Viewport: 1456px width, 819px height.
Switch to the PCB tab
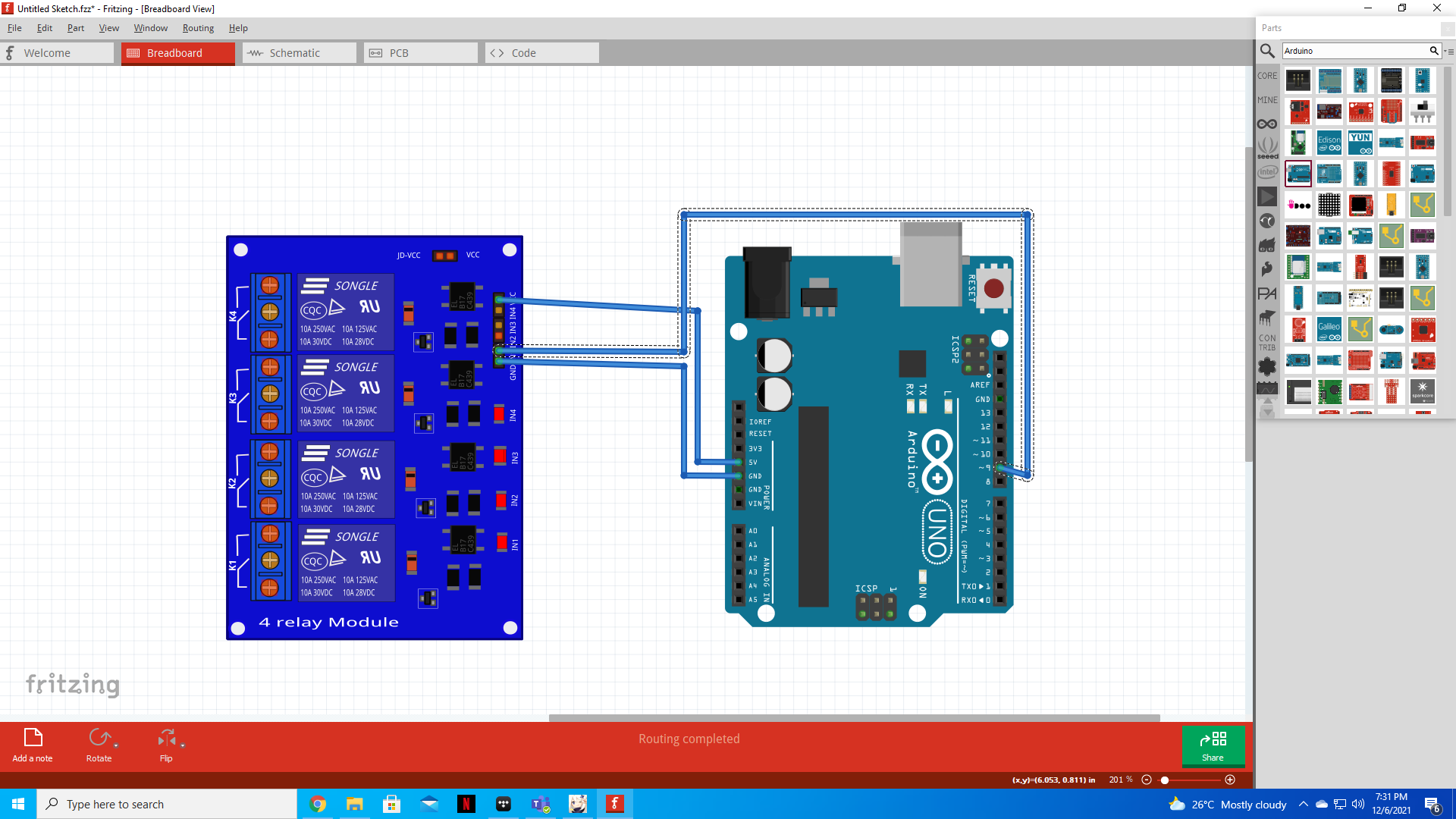coord(421,53)
